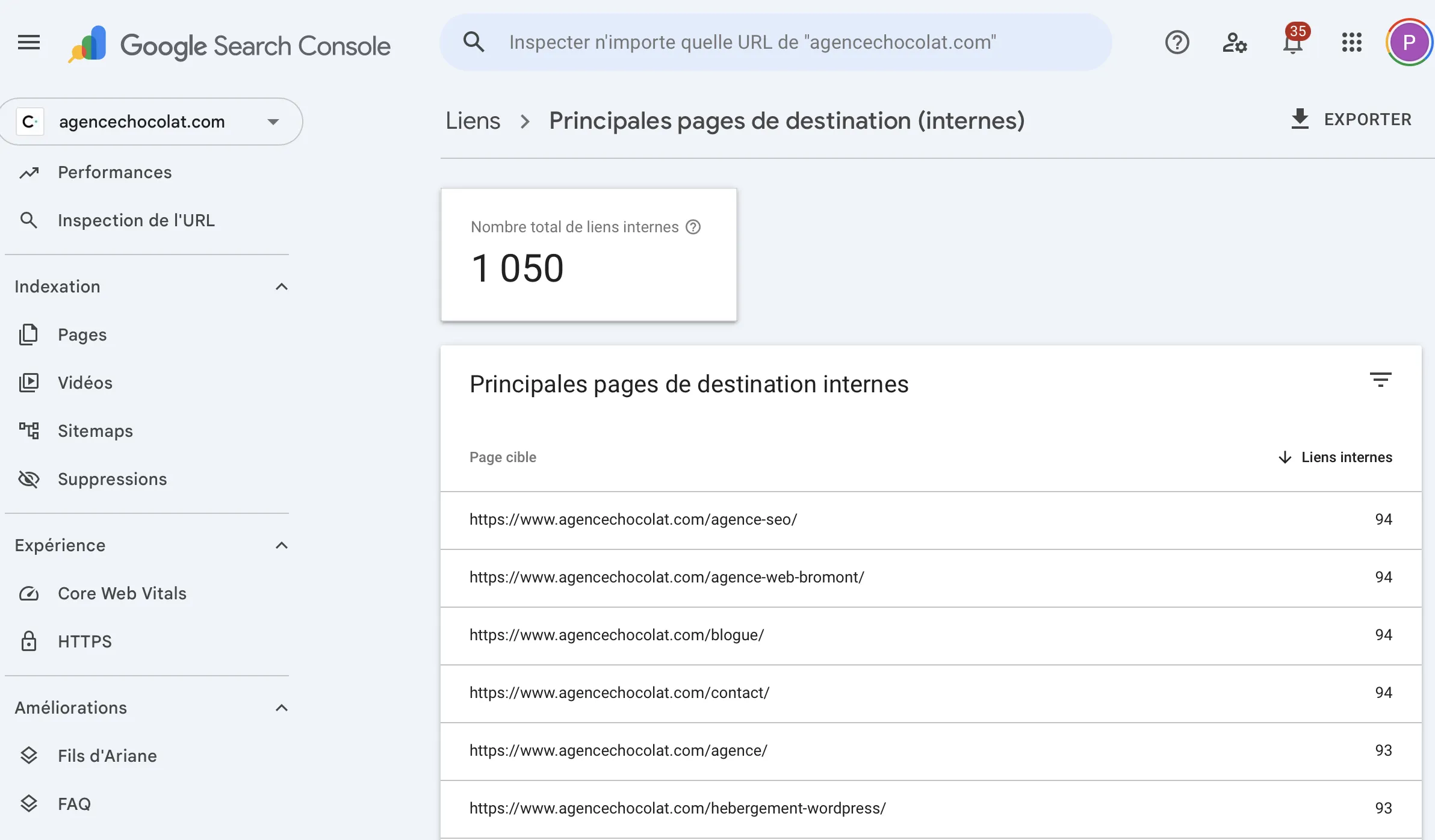Viewport: 1435px width, 840px height.
Task: Click the export download icon
Action: (x=1300, y=119)
